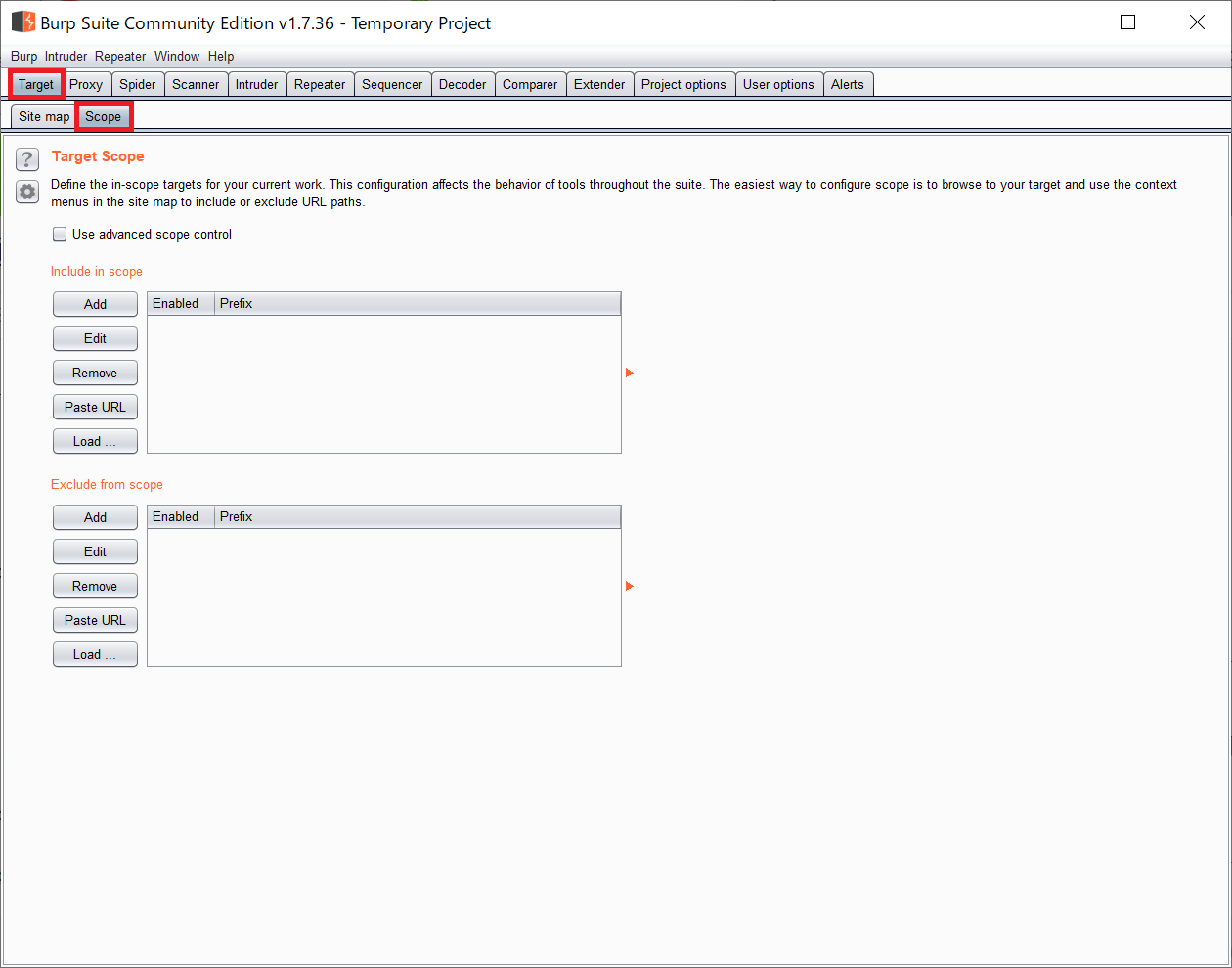The width and height of the screenshot is (1232, 968).
Task: Enable advanced scope control checkbox
Action: tap(60, 234)
